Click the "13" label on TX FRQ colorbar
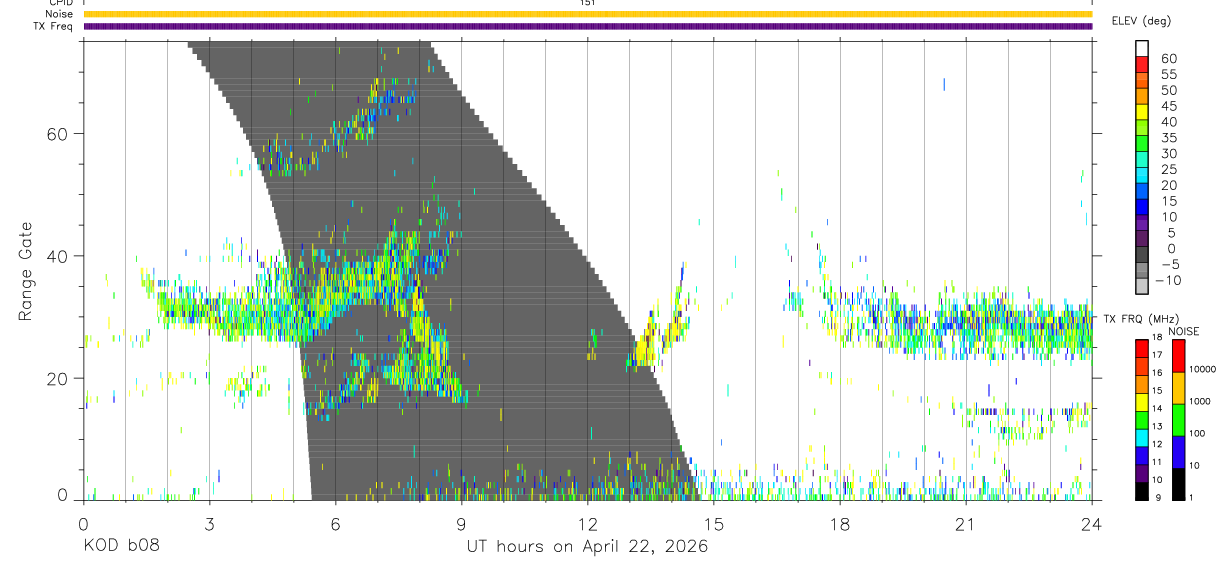This screenshot has height=567, width=1228. click(x=1157, y=426)
